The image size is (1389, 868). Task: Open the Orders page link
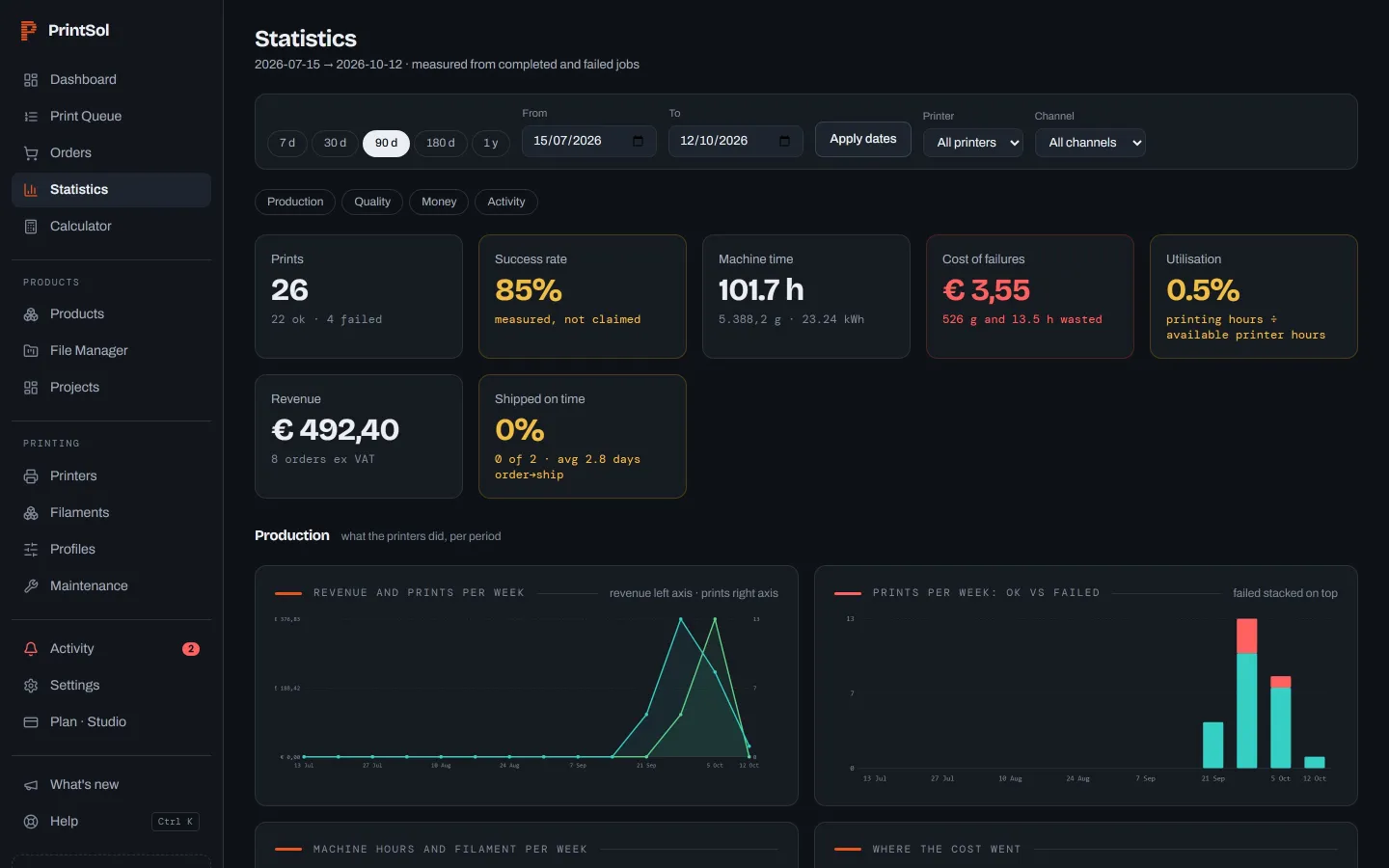(111, 153)
